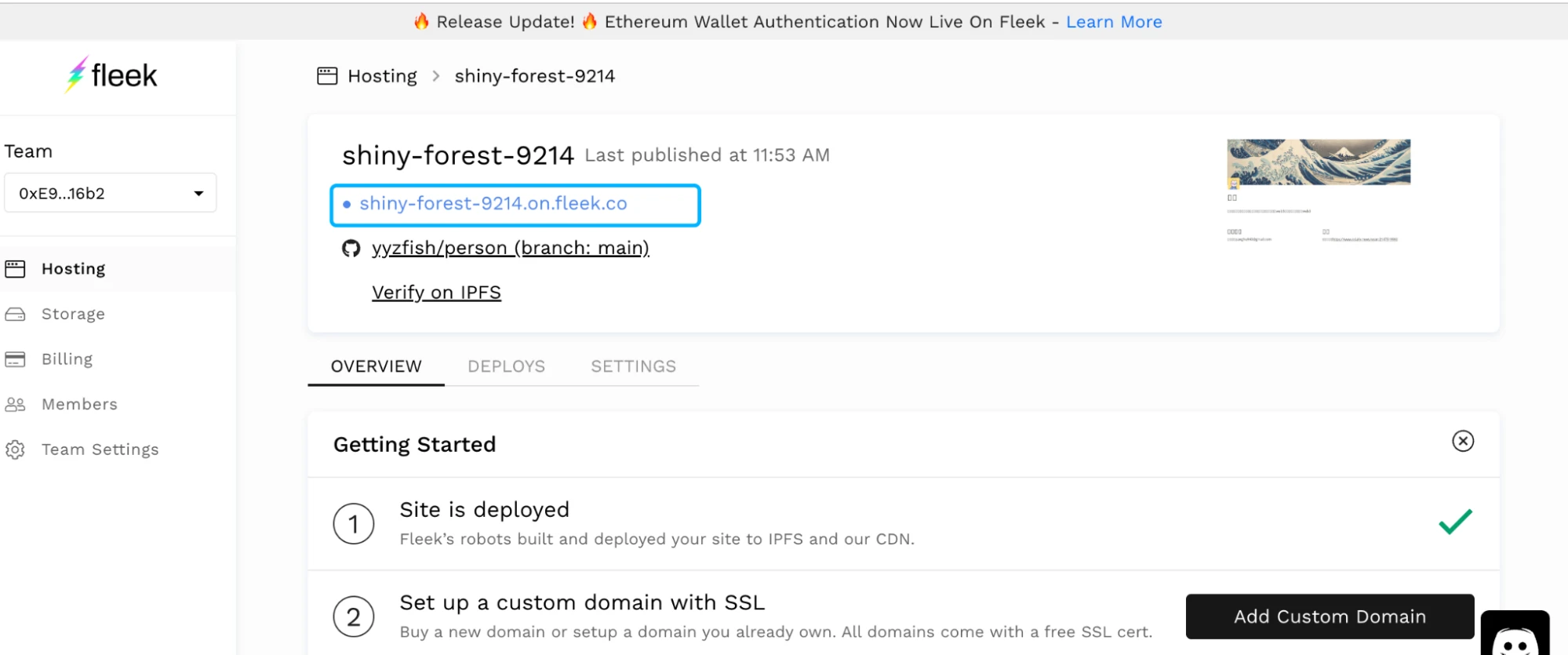Click the shiny-forest-9214 site title heading

(x=458, y=155)
